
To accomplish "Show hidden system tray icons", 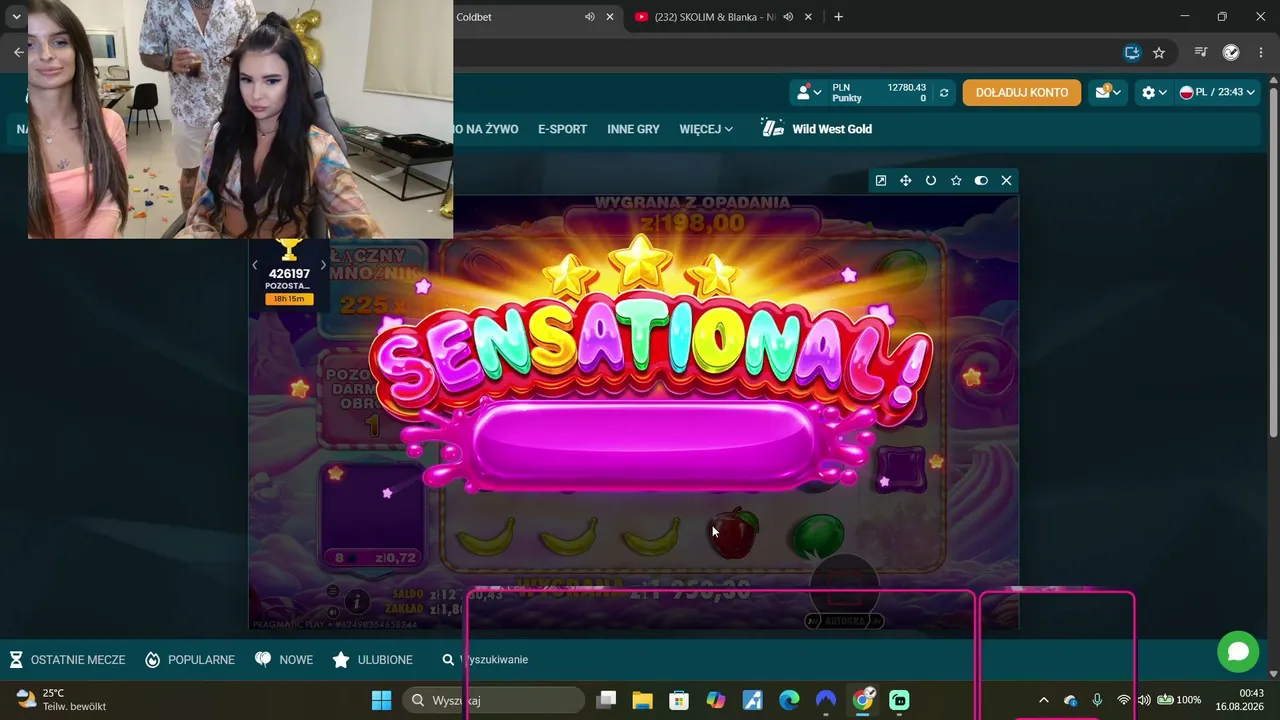I will [1044, 700].
